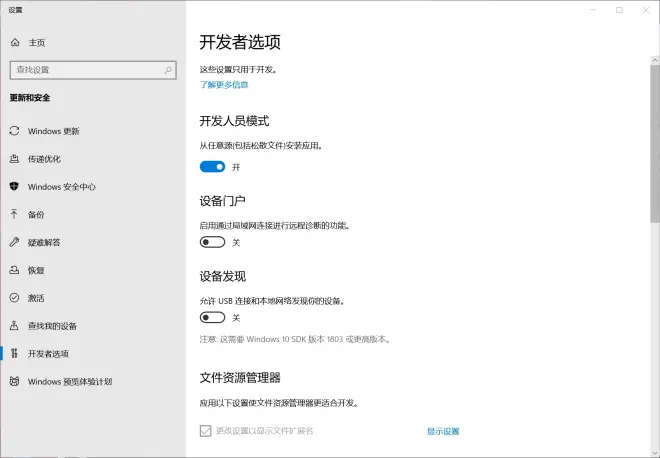
Task: Open the 激活 page
Action: (x=93, y=298)
